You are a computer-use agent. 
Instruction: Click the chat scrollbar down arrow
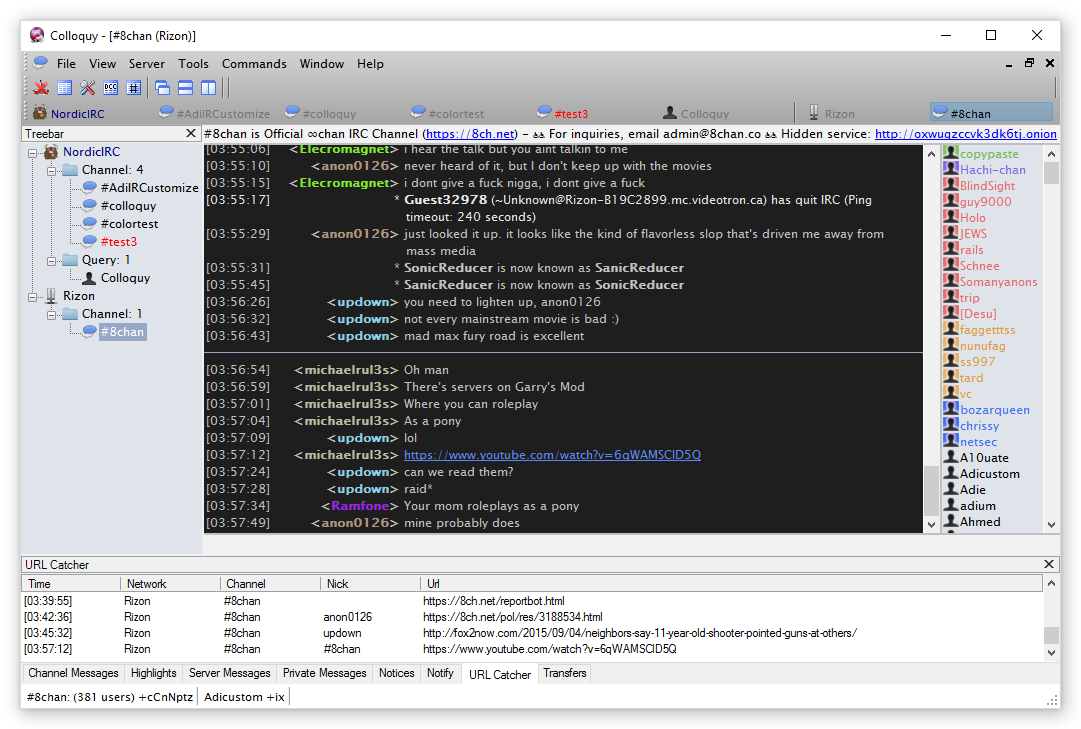[x=931, y=524]
